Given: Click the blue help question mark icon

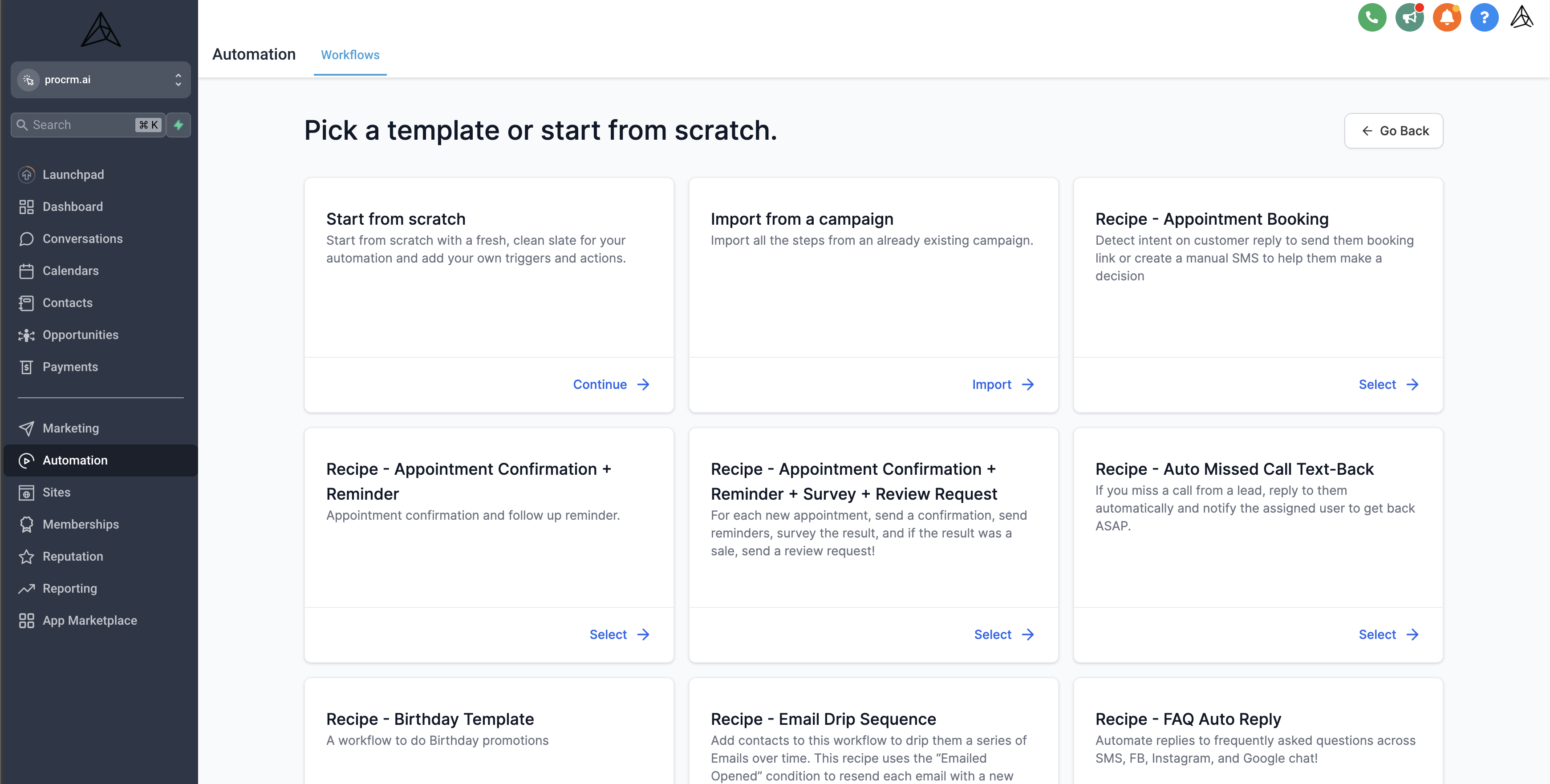Looking at the screenshot, I should click(1484, 17).
